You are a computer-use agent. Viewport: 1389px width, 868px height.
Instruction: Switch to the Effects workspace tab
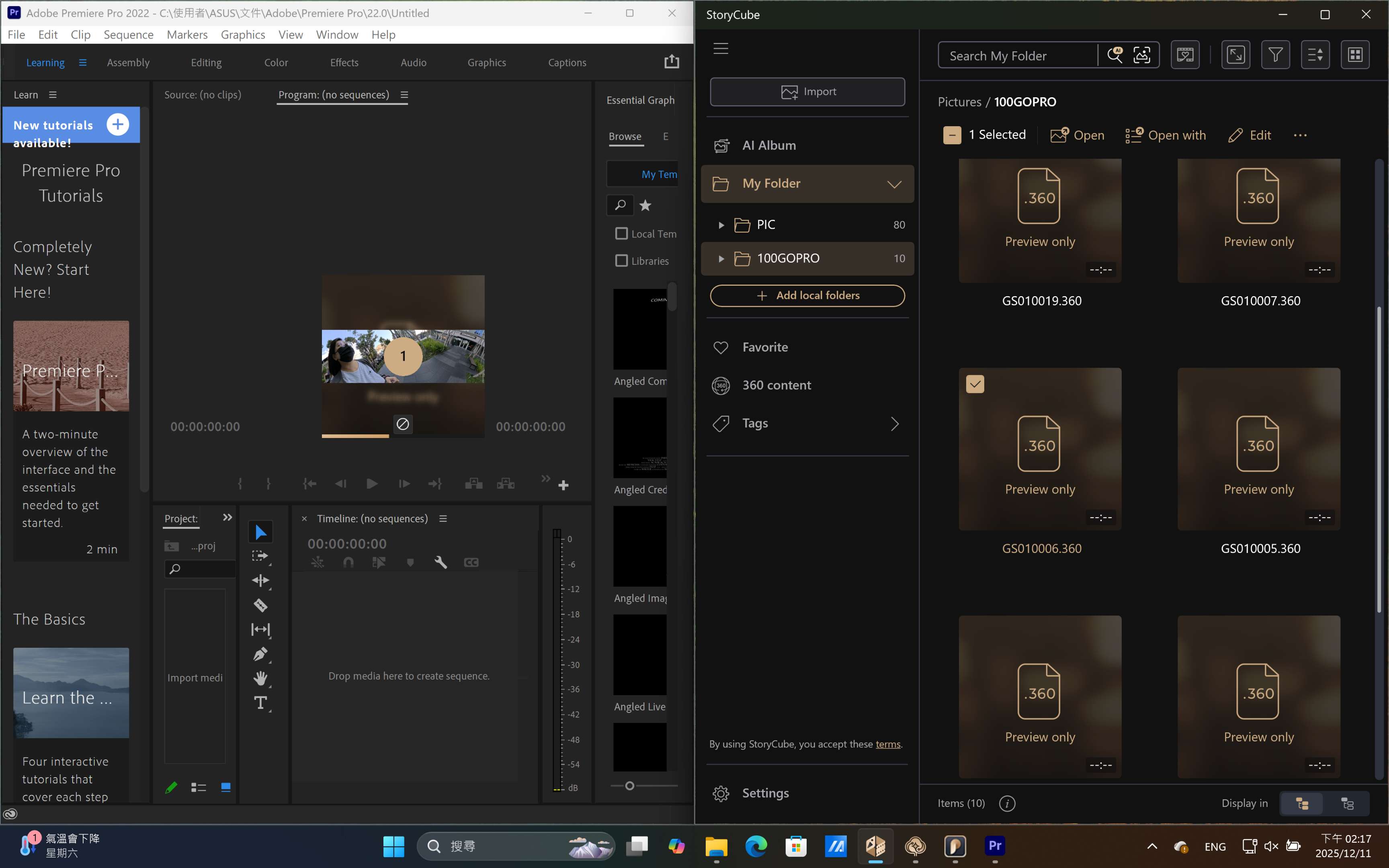(x=344, y=63)
